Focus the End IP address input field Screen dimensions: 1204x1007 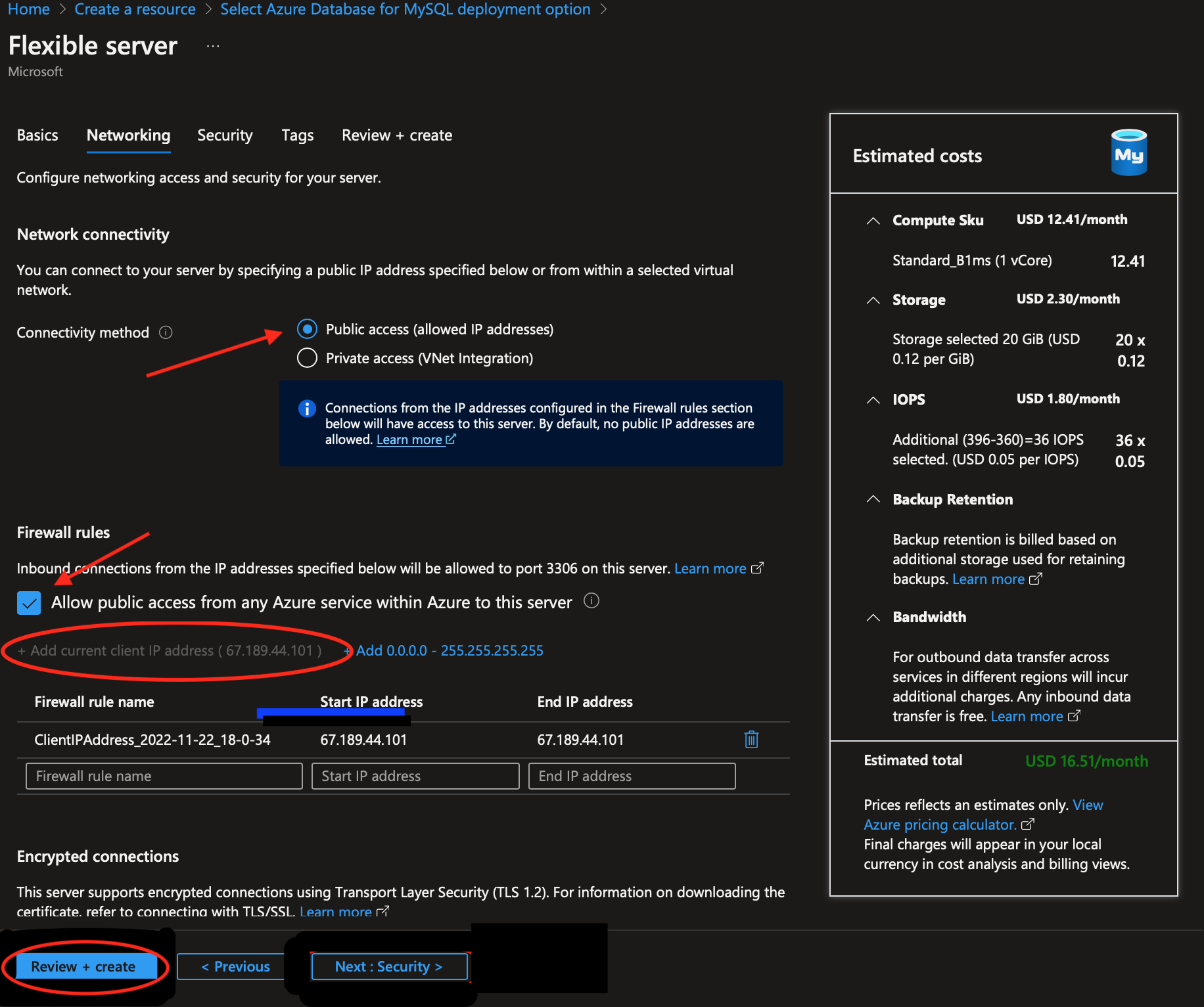click(632, 776)
